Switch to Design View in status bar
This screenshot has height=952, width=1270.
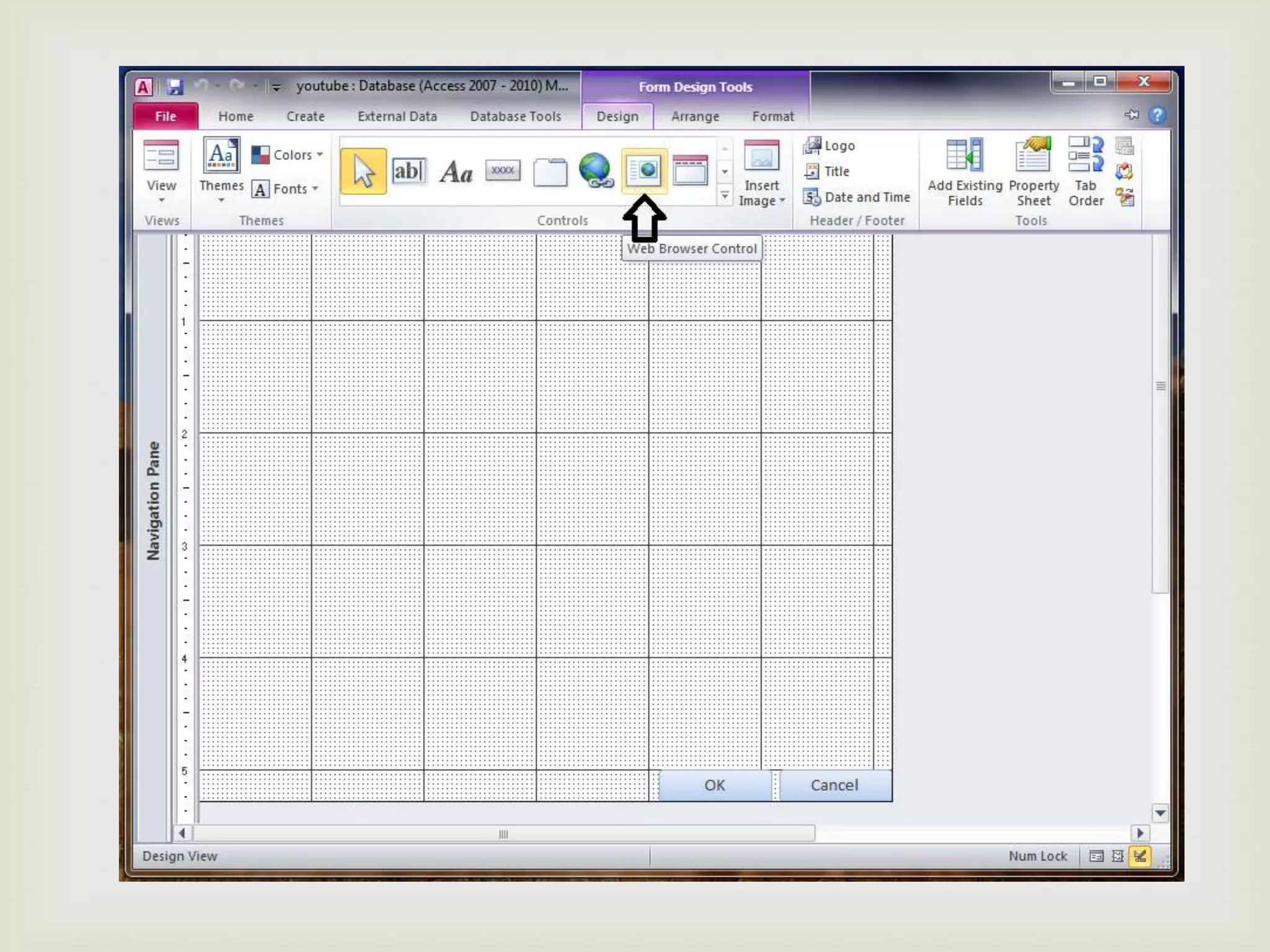coord(1140,856)
